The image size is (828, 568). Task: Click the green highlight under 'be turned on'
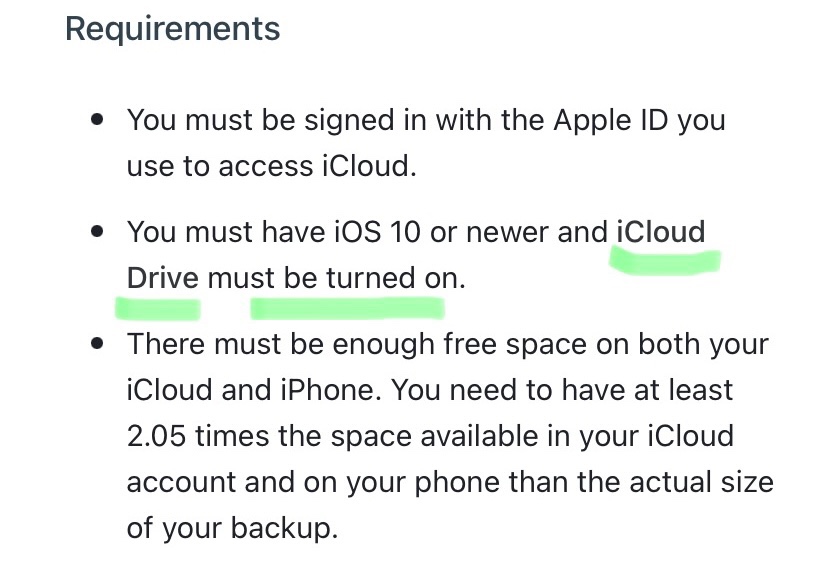click(347, 309)
